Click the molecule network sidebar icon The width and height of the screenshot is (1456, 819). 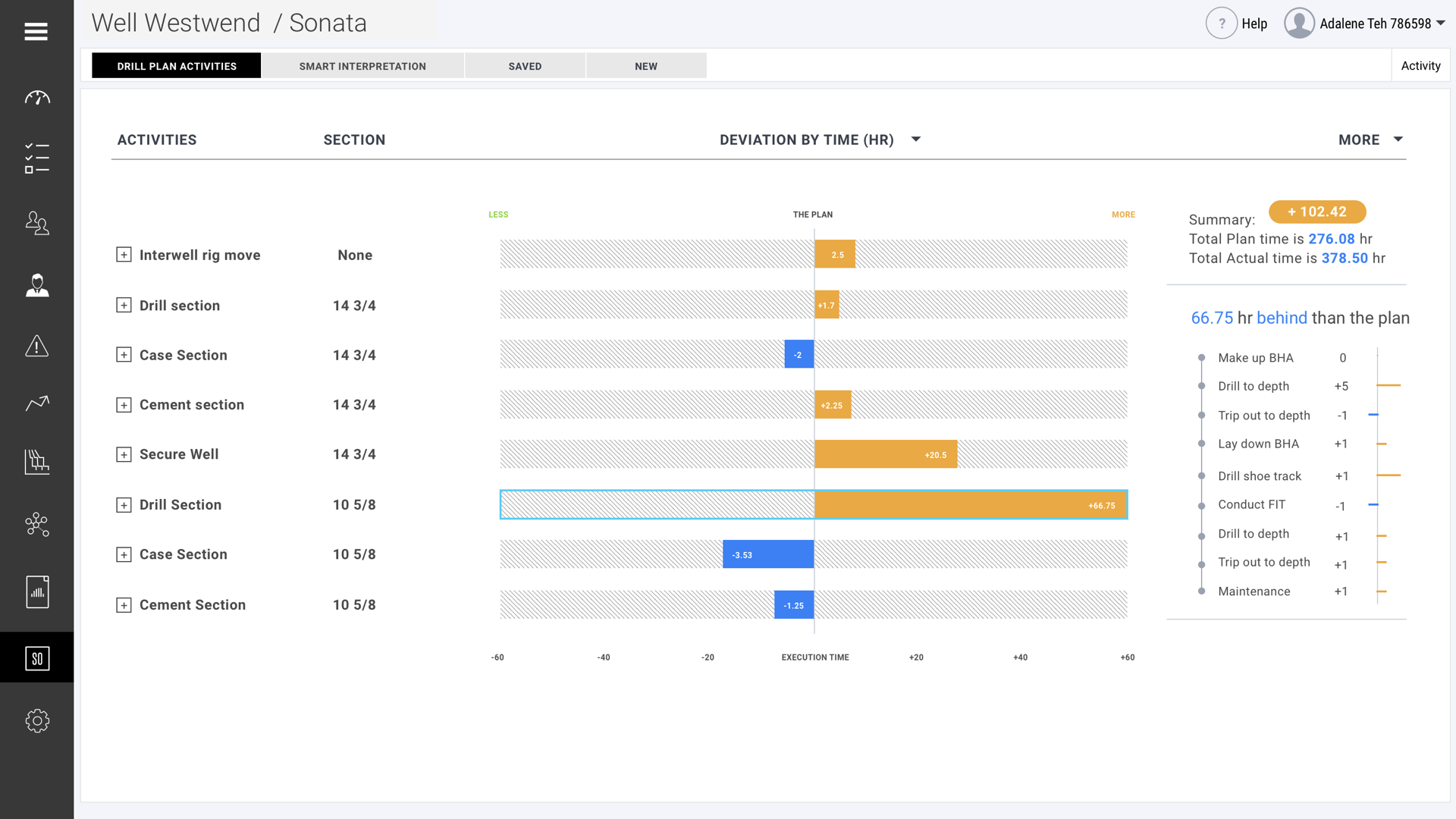click(x=36, y=524)
